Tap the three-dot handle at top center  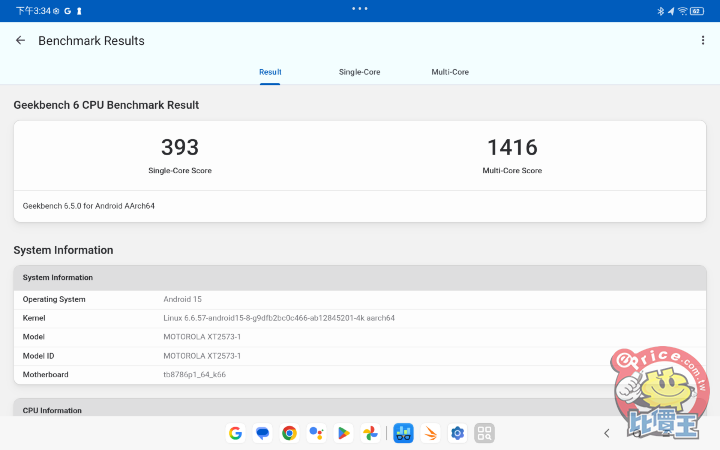coord(360,8)
